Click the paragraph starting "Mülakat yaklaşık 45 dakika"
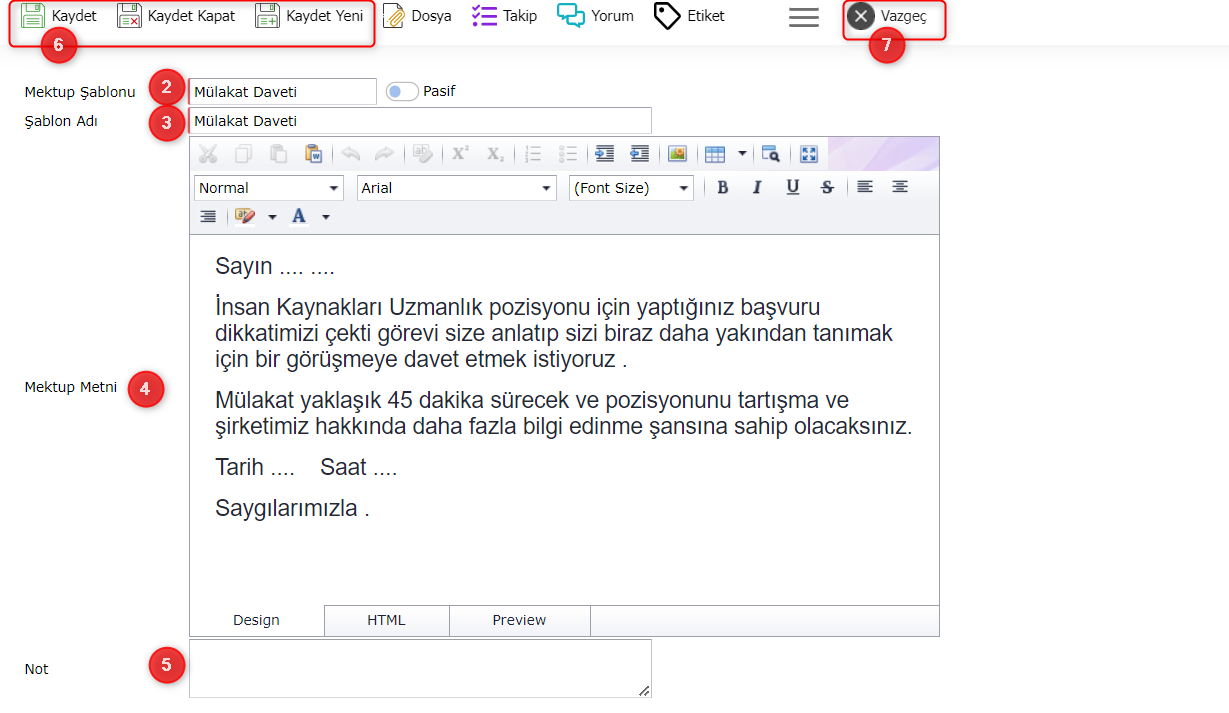The image size is (1229, 713). [564, 414]
